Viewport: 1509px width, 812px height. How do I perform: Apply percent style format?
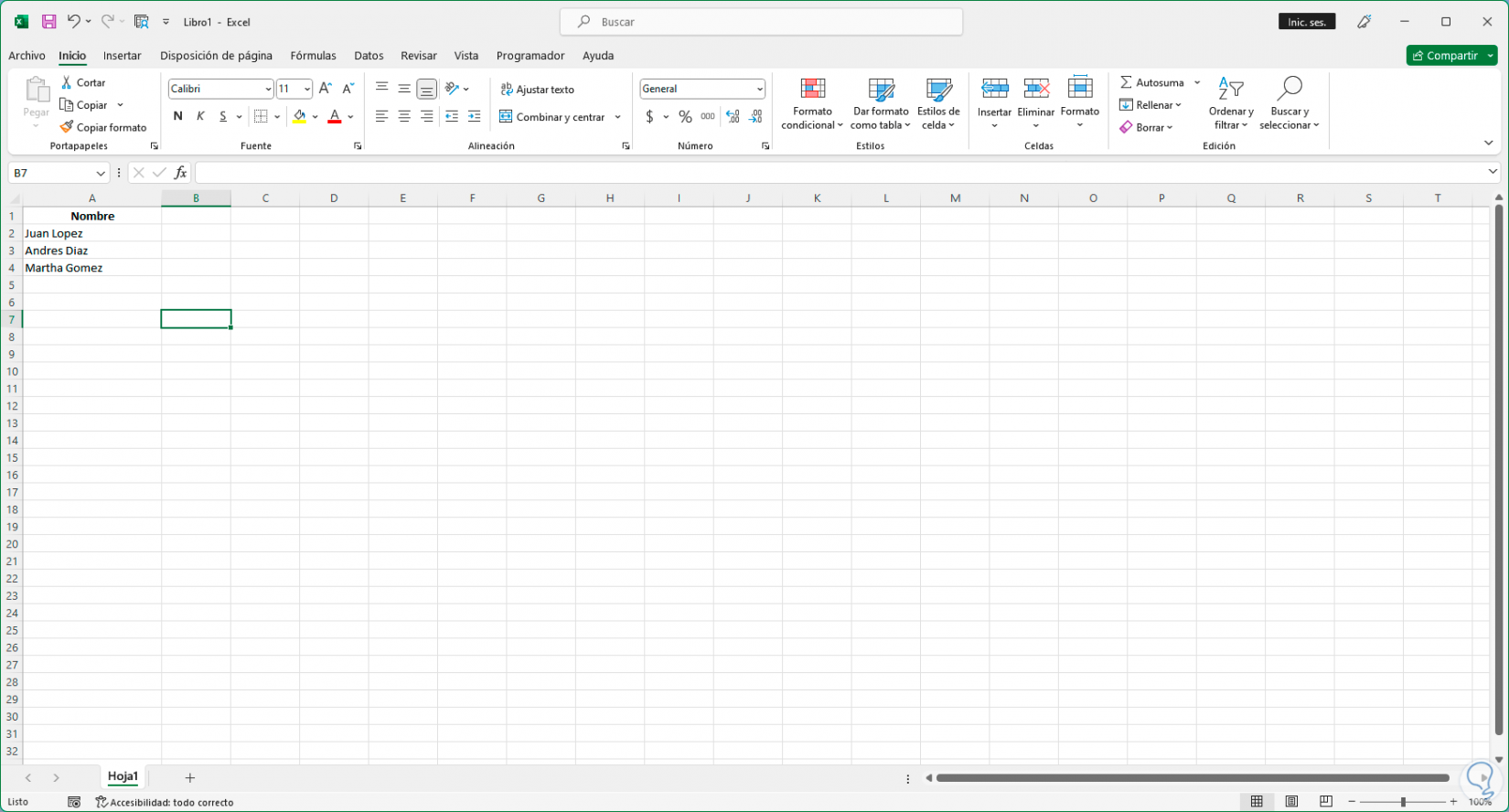[x=685, y=116]
